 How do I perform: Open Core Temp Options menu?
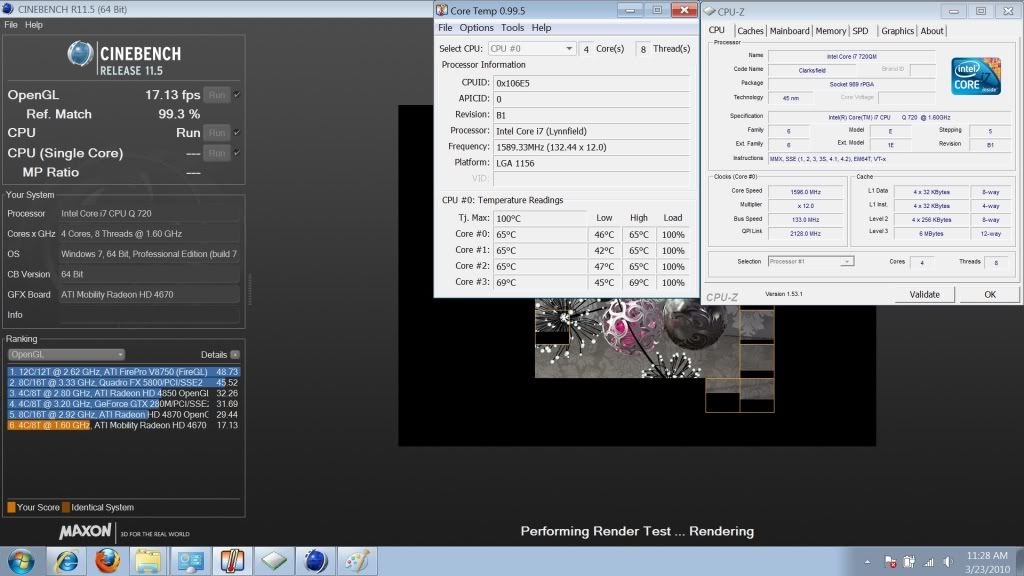[x=476, y=27]
